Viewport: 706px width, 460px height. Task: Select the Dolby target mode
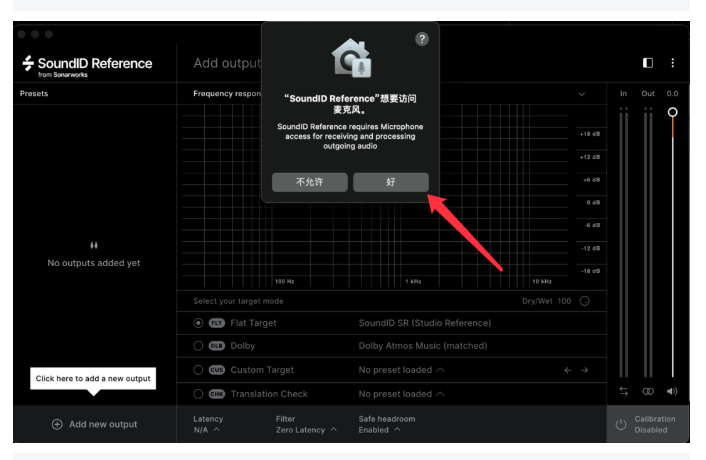(198, 346)
